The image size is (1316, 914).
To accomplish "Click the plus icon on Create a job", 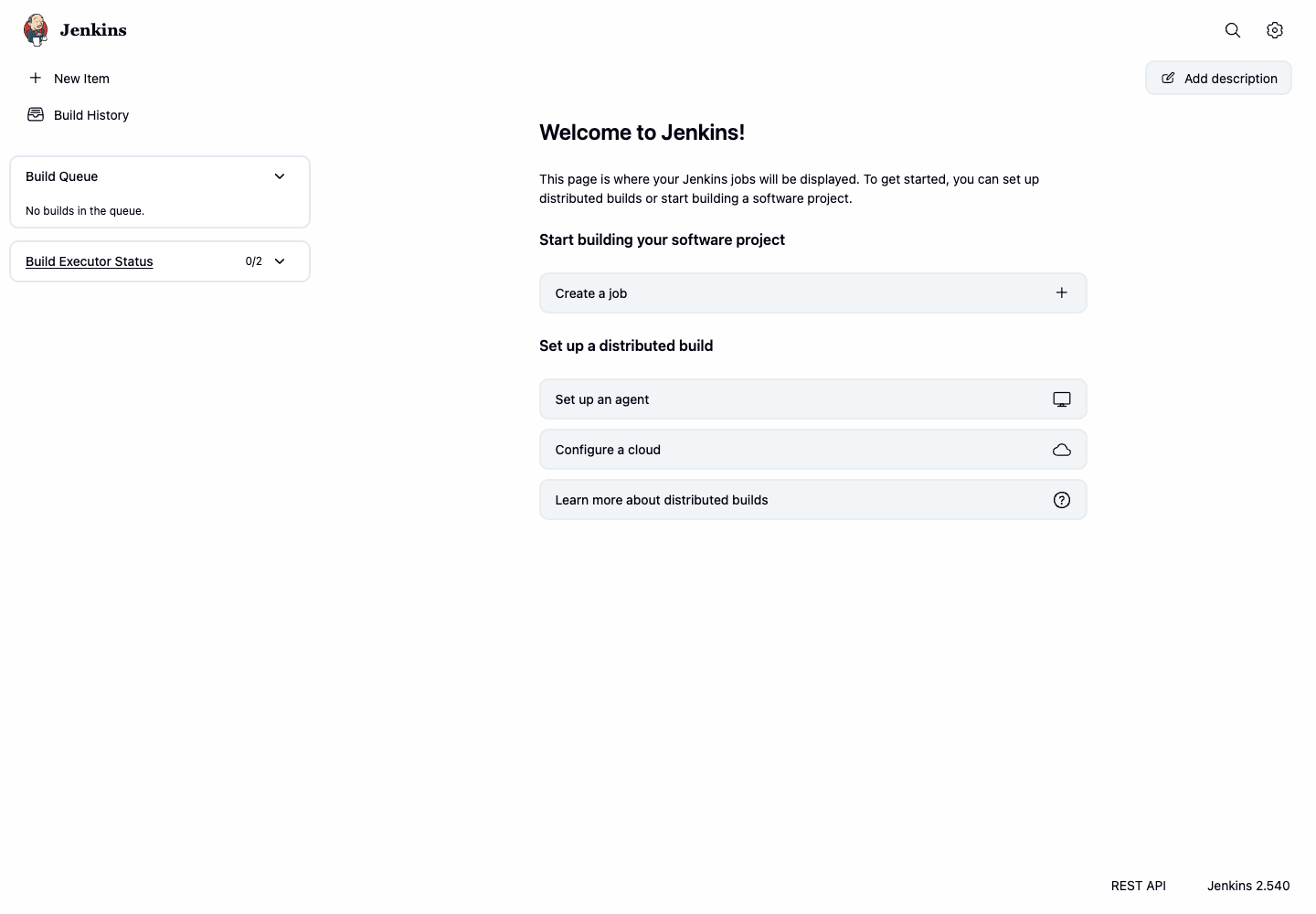I will 1062,292.
